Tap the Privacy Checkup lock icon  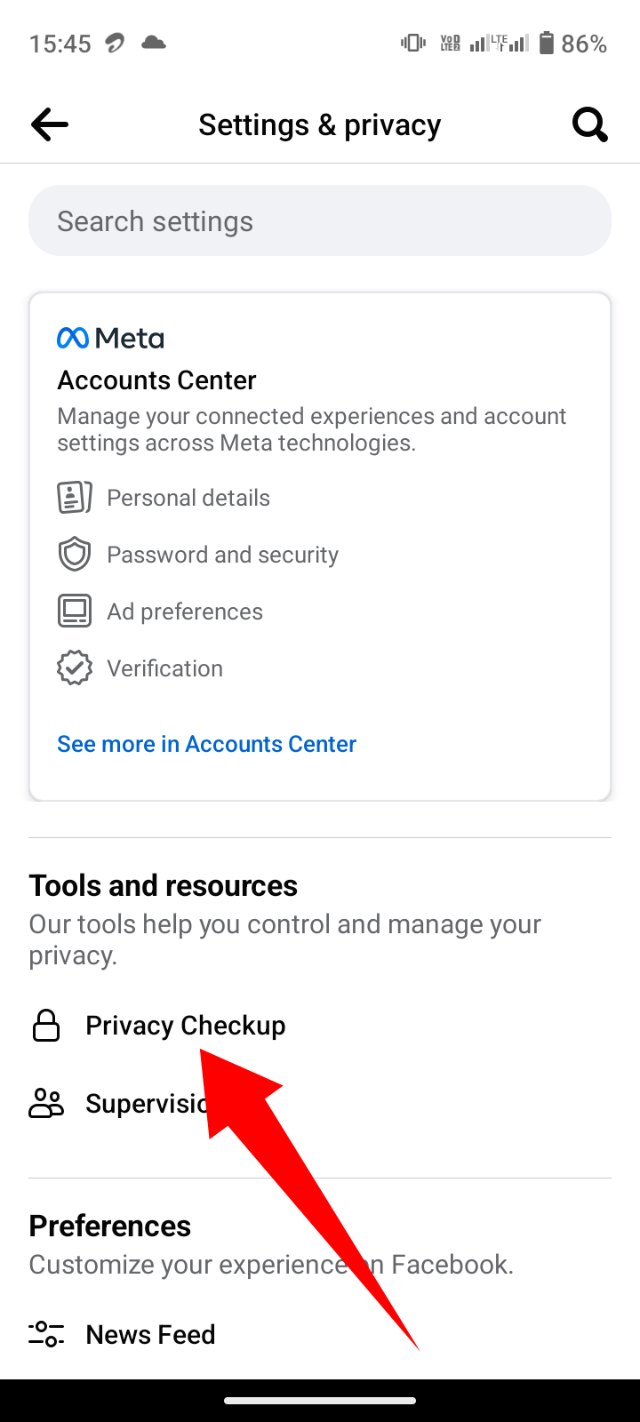tap(46, 1026)
